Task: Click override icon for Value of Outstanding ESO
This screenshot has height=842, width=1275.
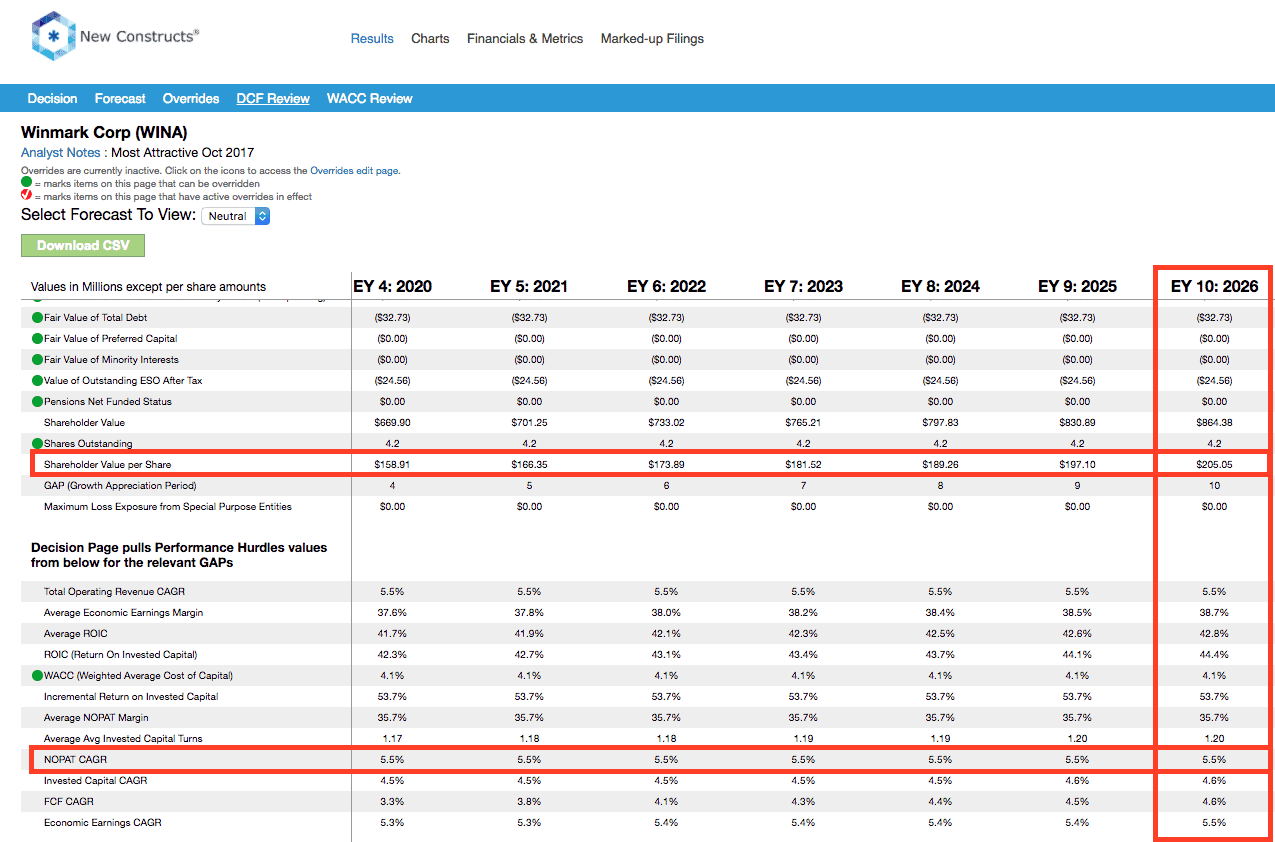Action: [x=37, y=380]
